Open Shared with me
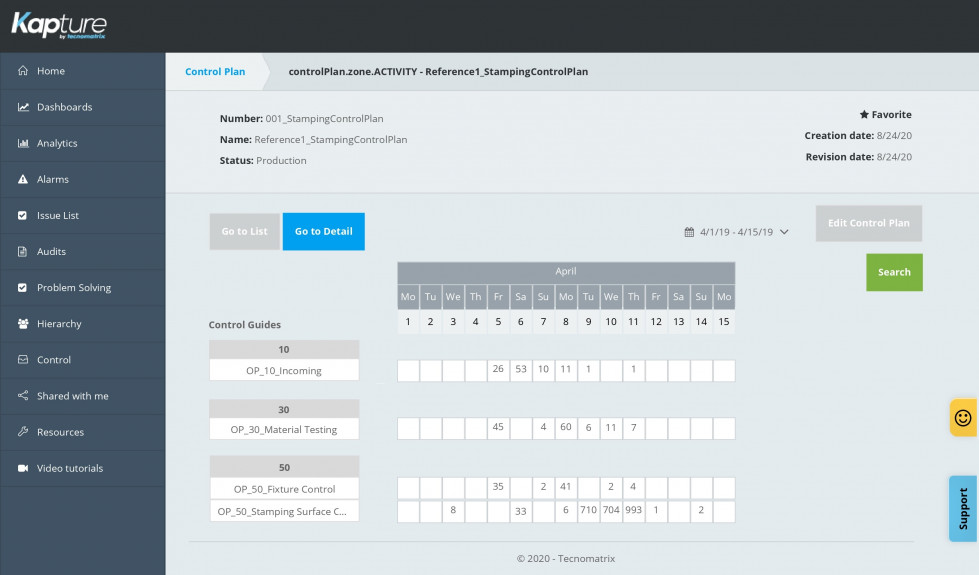The height and width of the screenshot is (575, 979). [83, 396]
